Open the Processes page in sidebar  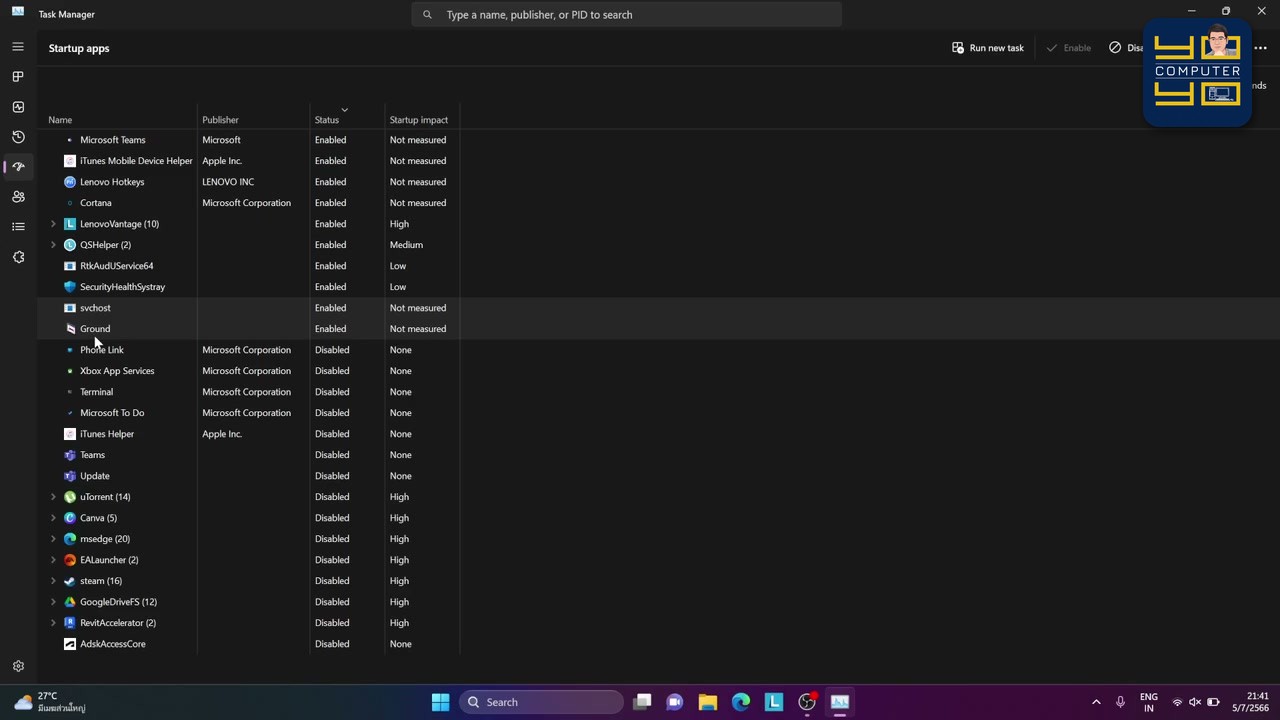point(18,77)
